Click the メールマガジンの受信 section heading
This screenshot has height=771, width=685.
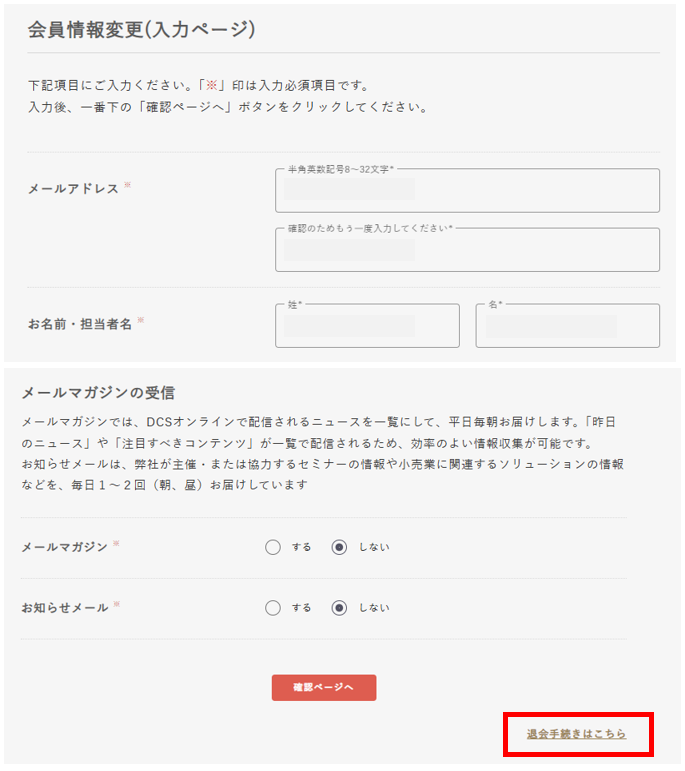point(98,392)
